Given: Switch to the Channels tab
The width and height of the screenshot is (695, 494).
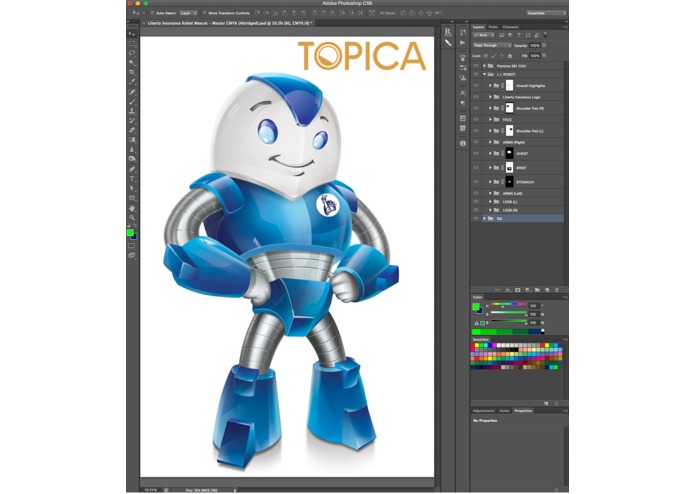Looking at the screenshot, I should click(511, 27).
